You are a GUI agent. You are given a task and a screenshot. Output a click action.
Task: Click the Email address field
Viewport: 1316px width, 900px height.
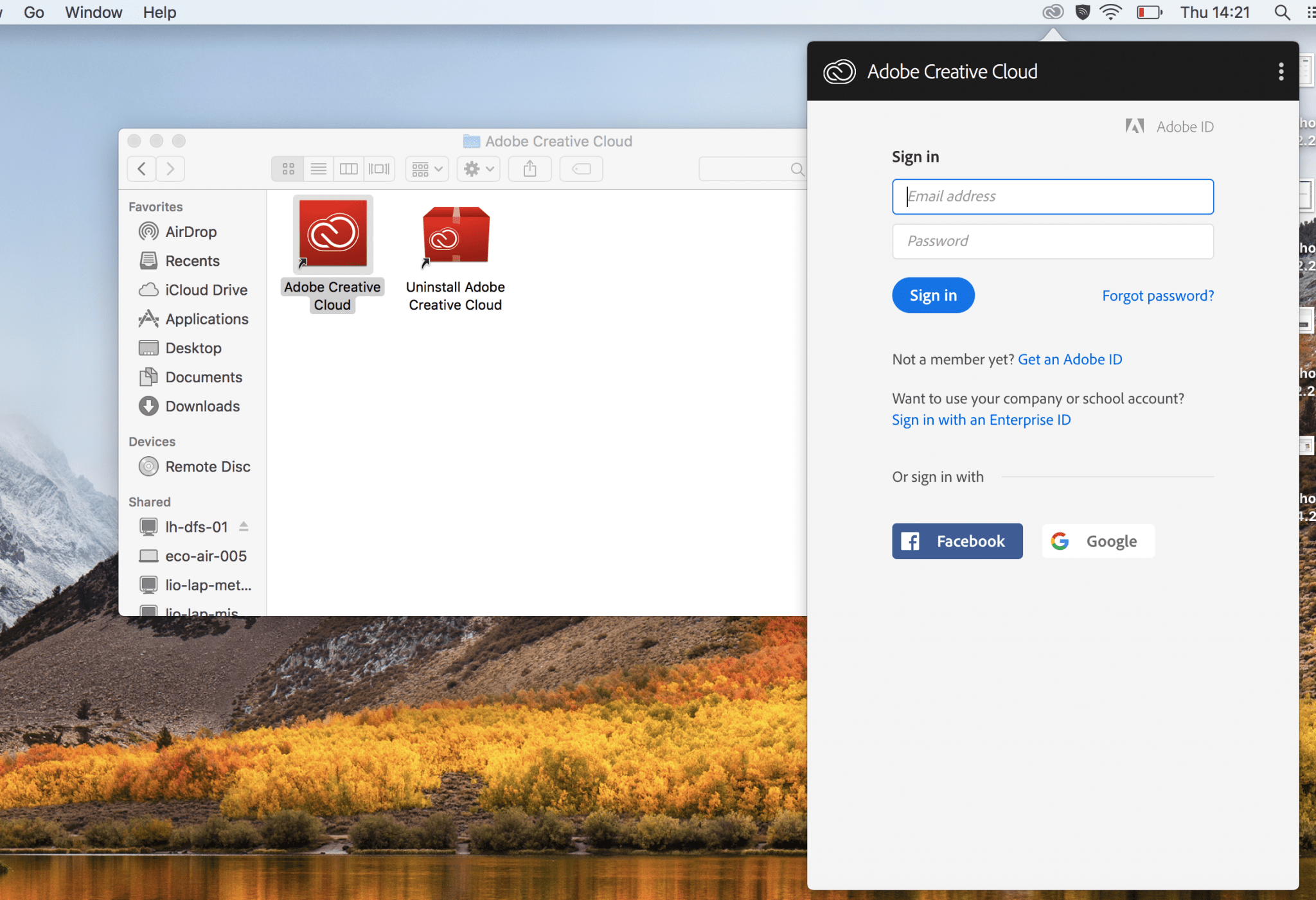[1052, 197]
